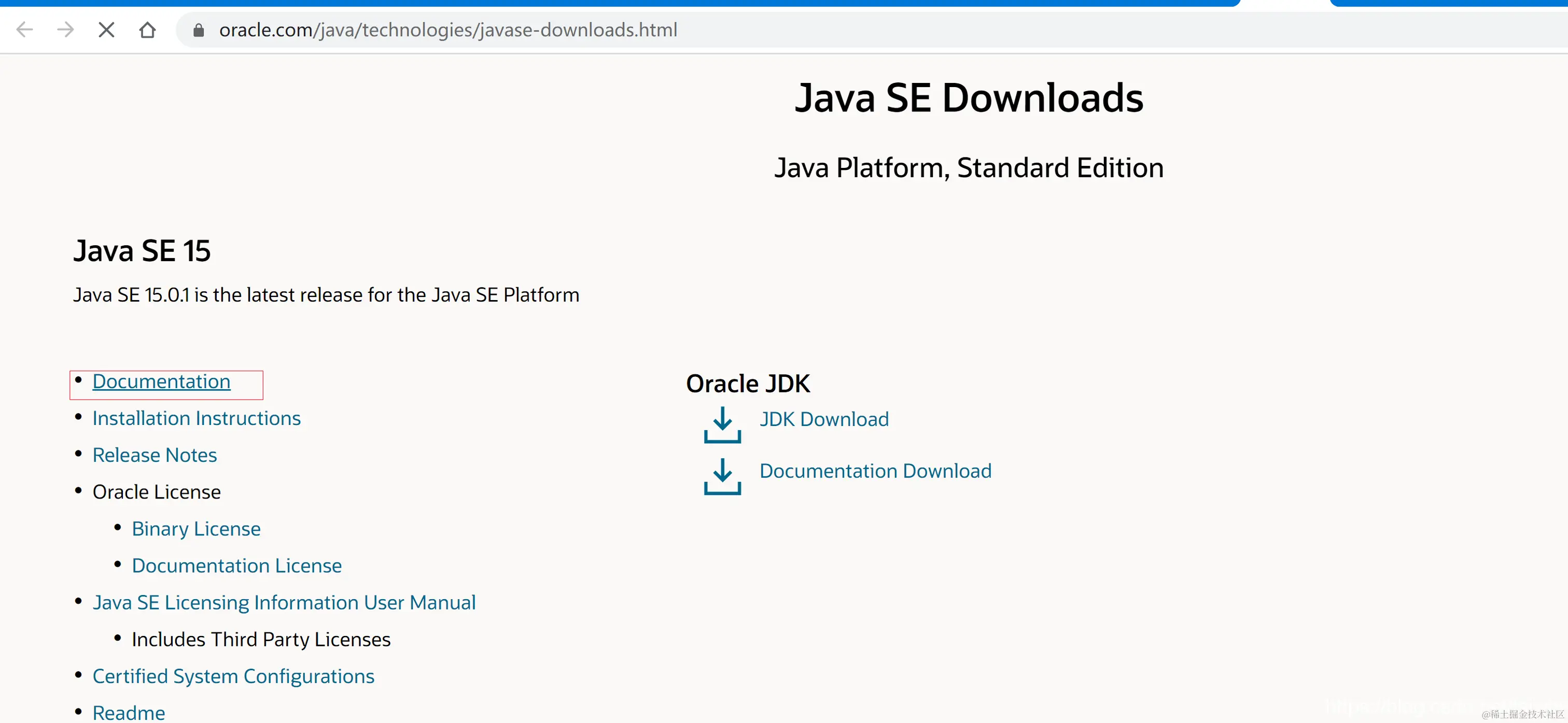1568x723 pixels.
Task: Open Installation Instructions link
Action: [x=196, y=418]
